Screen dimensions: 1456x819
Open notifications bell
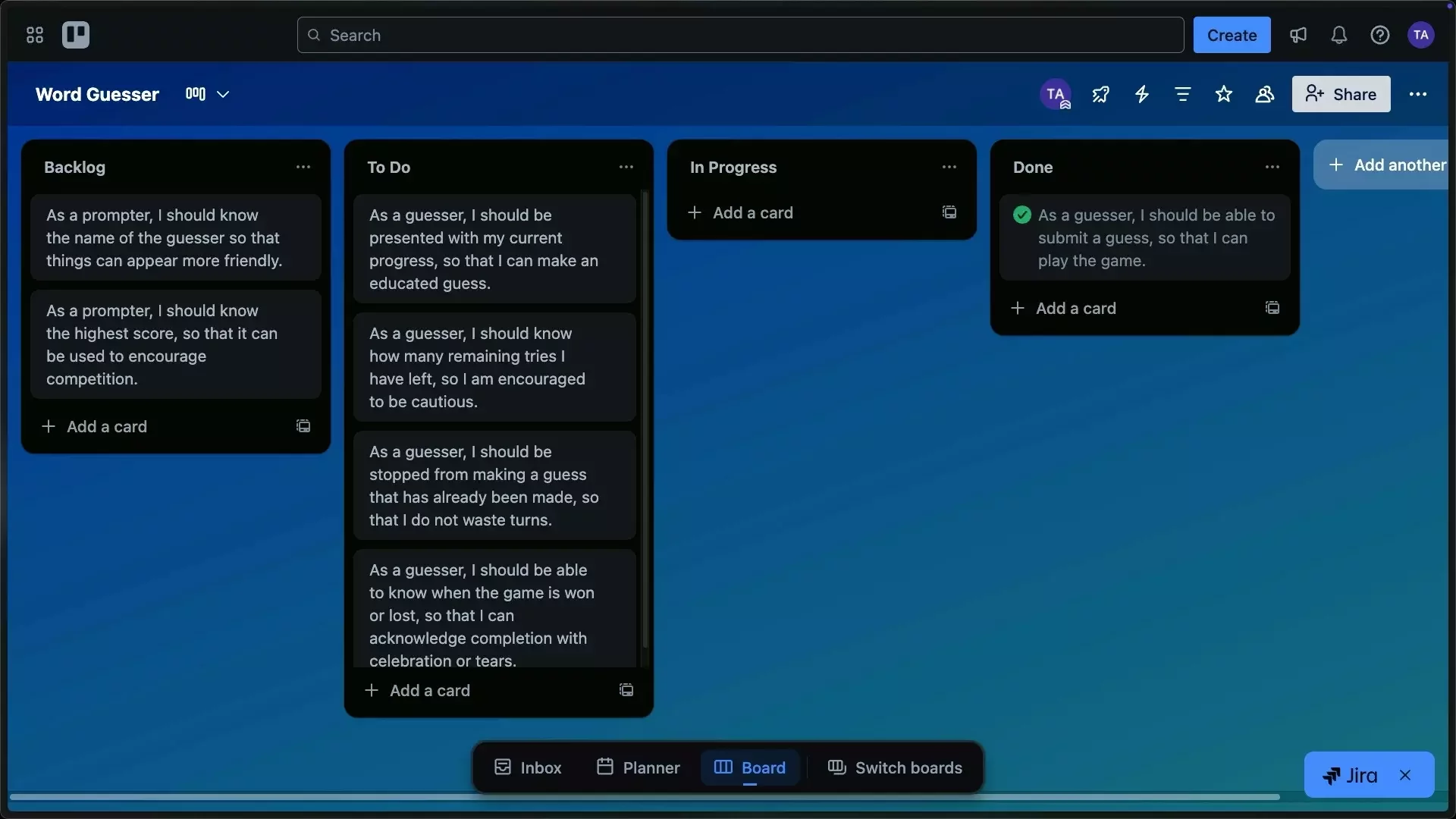tap(1339, 35)
